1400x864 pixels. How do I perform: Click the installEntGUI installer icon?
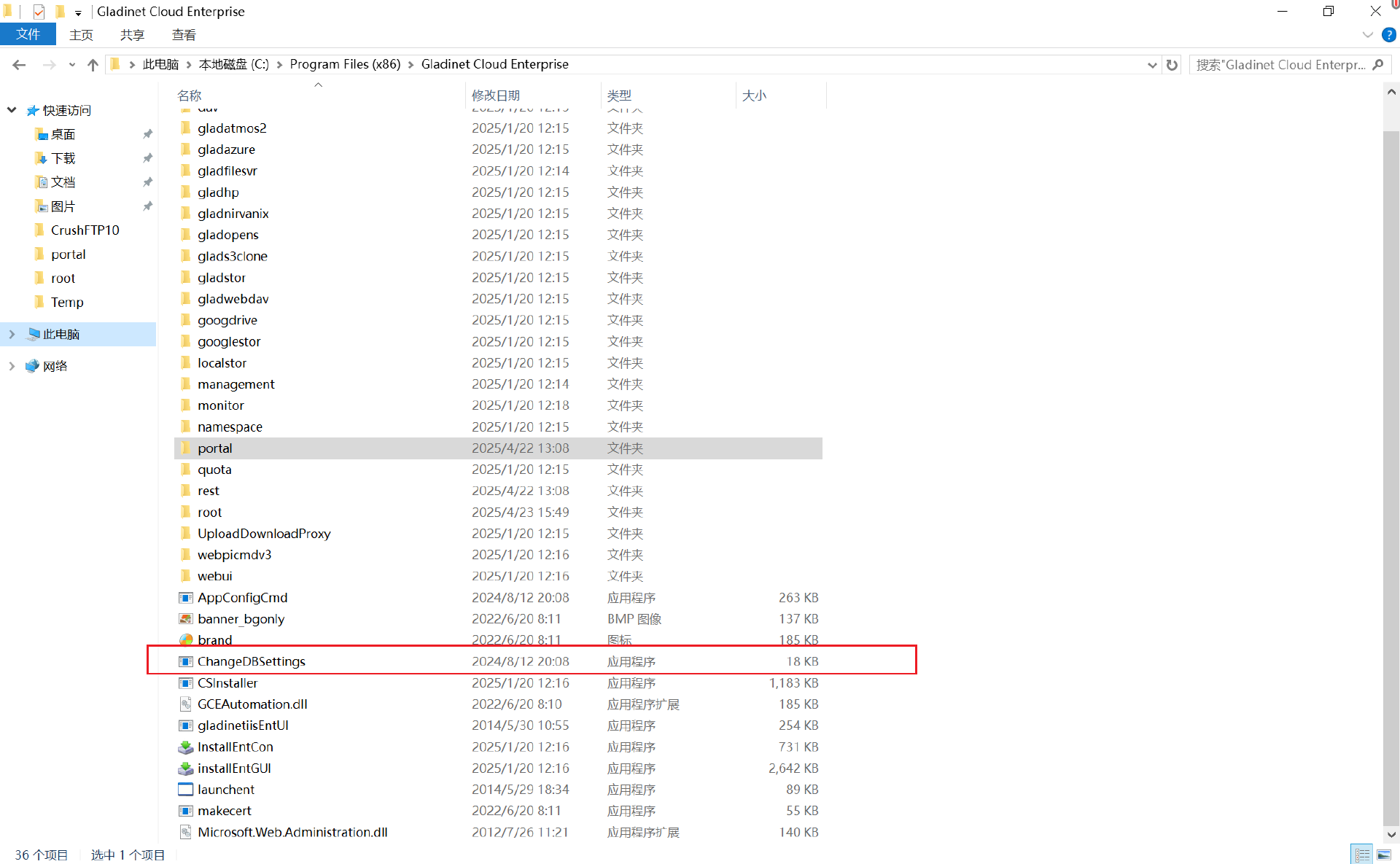point(186,768)
